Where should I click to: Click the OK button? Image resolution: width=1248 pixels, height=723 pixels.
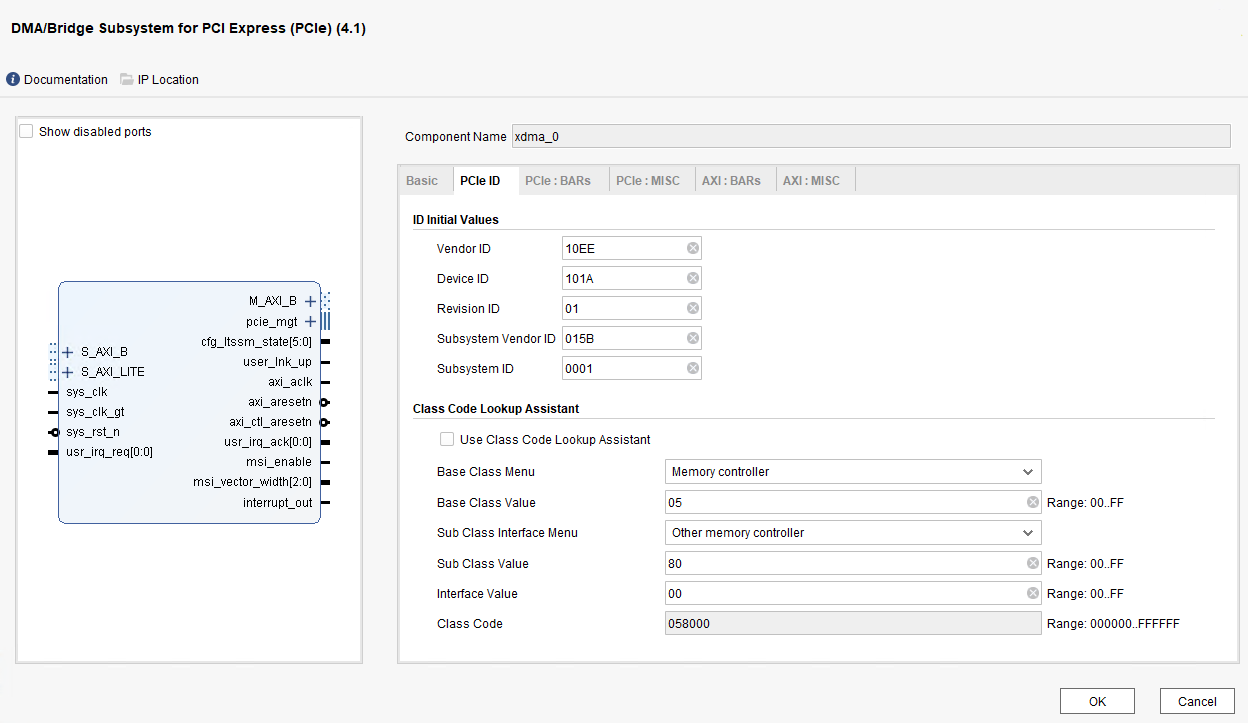pos(1097,701)
